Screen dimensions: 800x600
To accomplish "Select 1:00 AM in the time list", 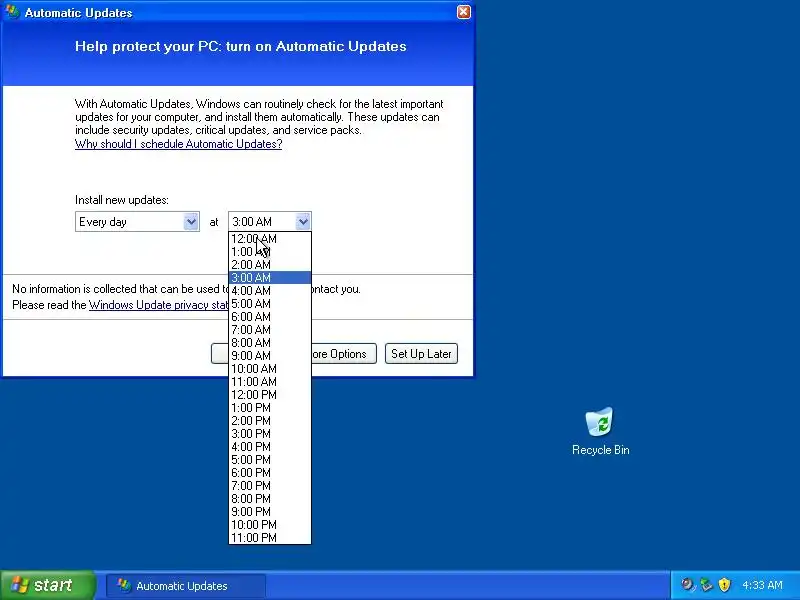I will tap(269, 252).
